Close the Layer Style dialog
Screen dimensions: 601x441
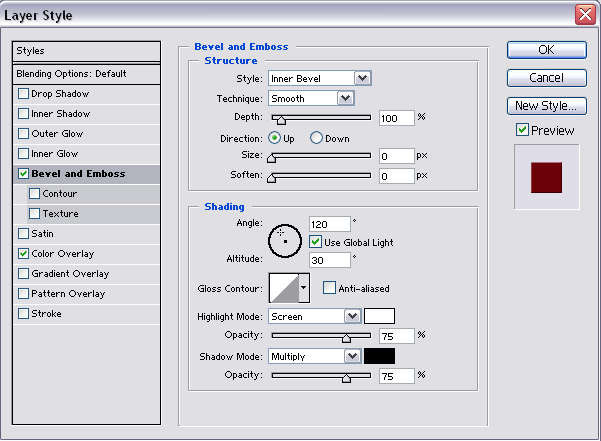click(585, 15)
